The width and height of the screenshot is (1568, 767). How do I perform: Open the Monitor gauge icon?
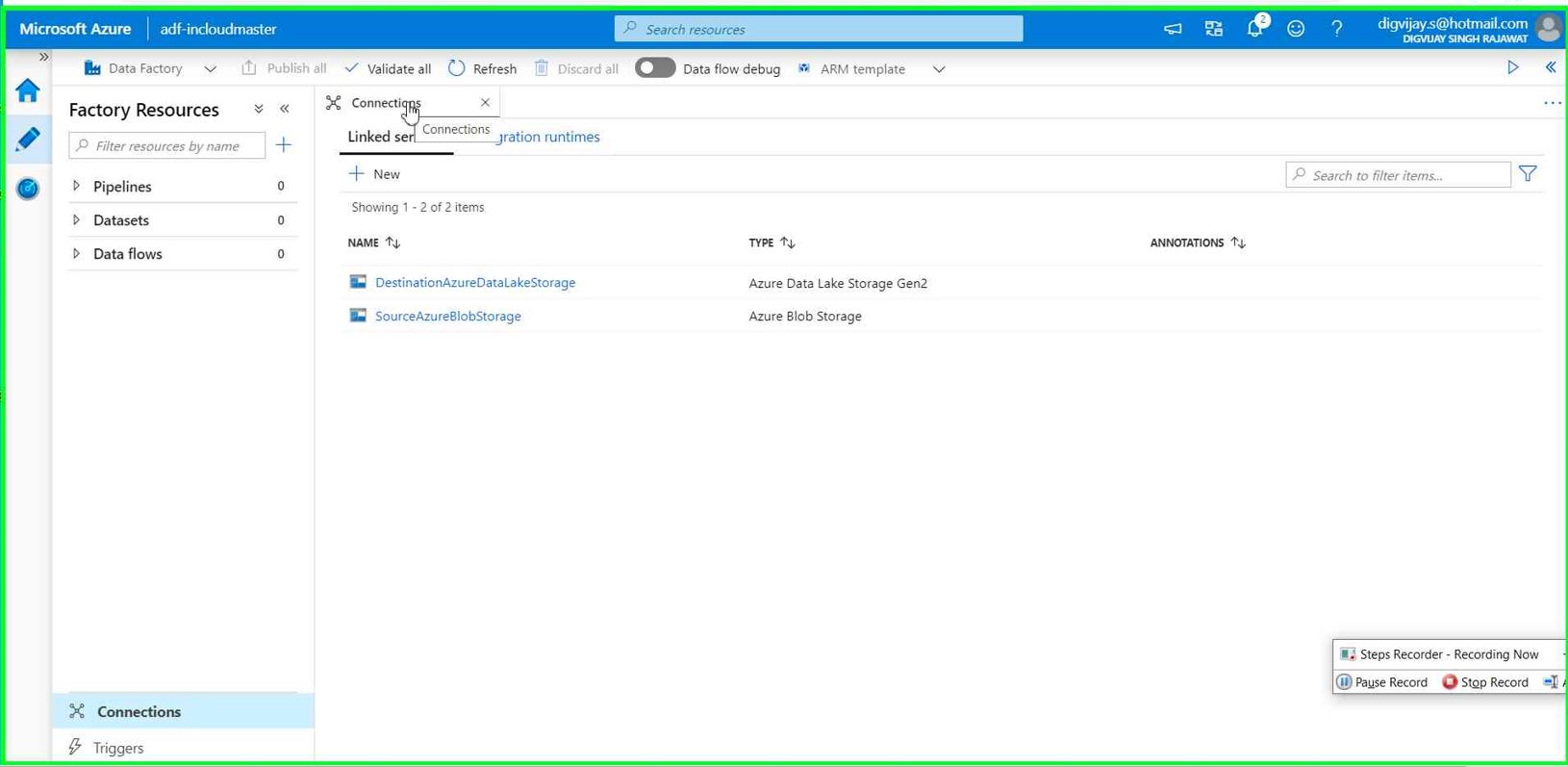pyautogui.click(x=28, y=189)
